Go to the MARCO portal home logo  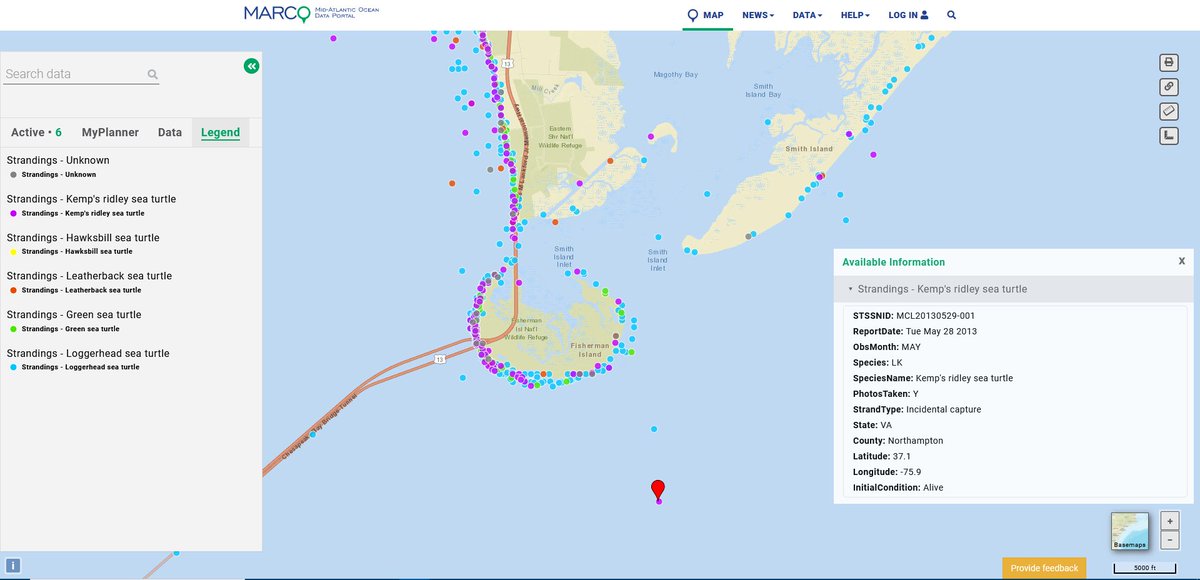coord(311,14)
